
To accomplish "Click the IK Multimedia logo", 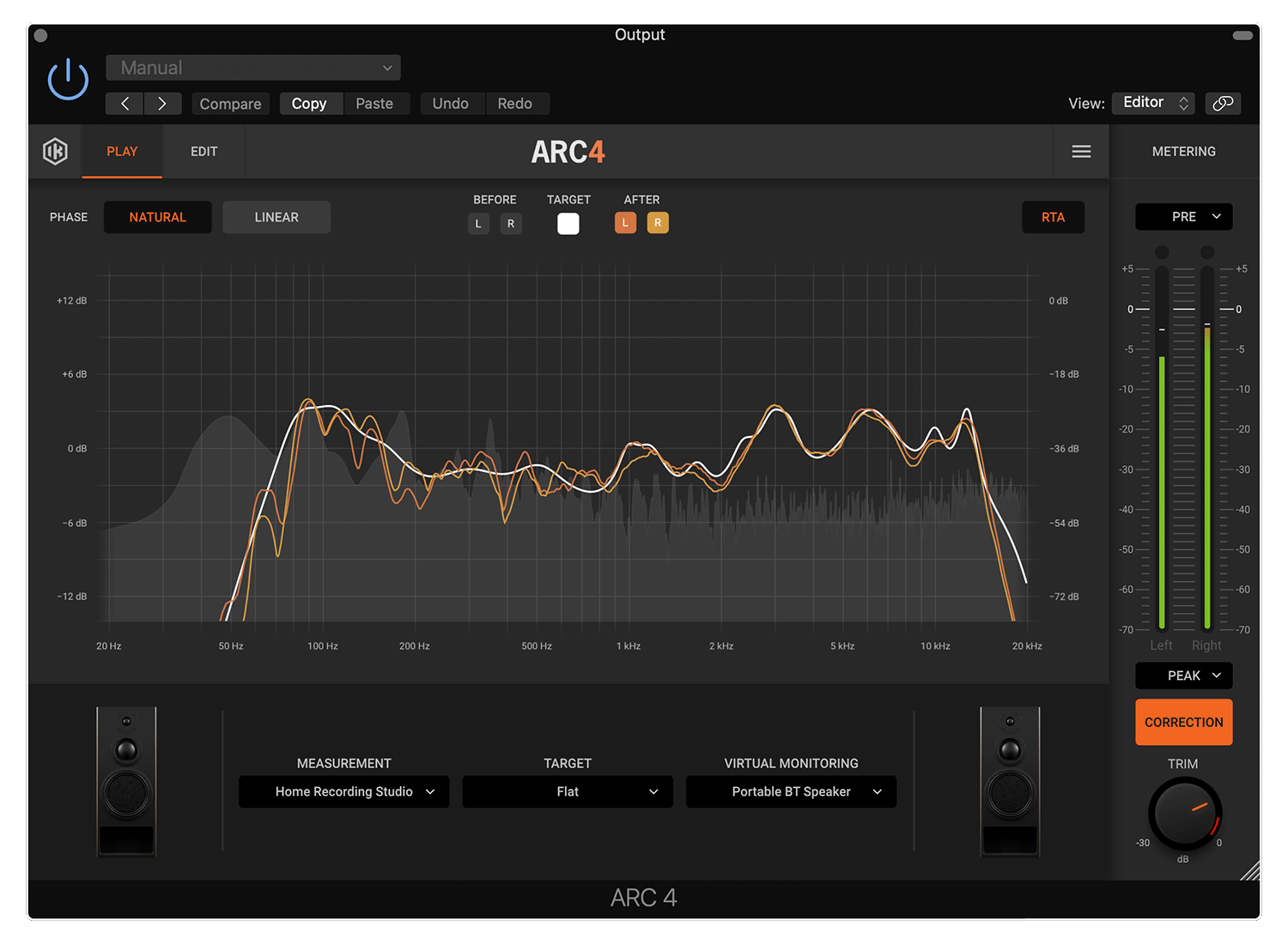I will point(55,151).
